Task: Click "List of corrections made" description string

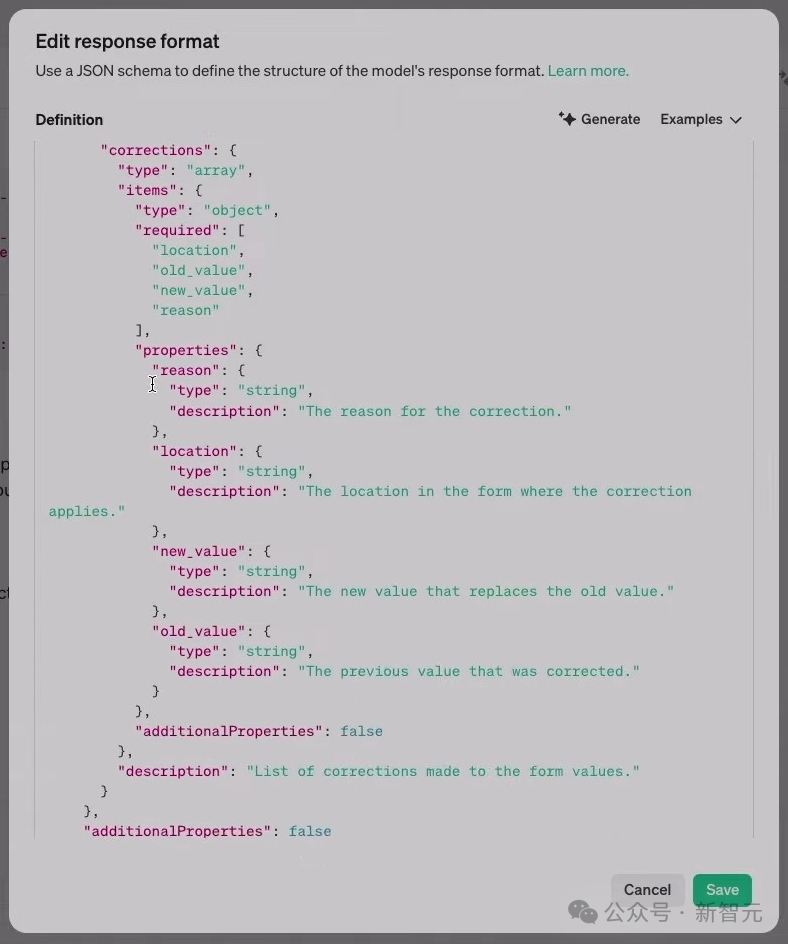Action: [443, 771]
